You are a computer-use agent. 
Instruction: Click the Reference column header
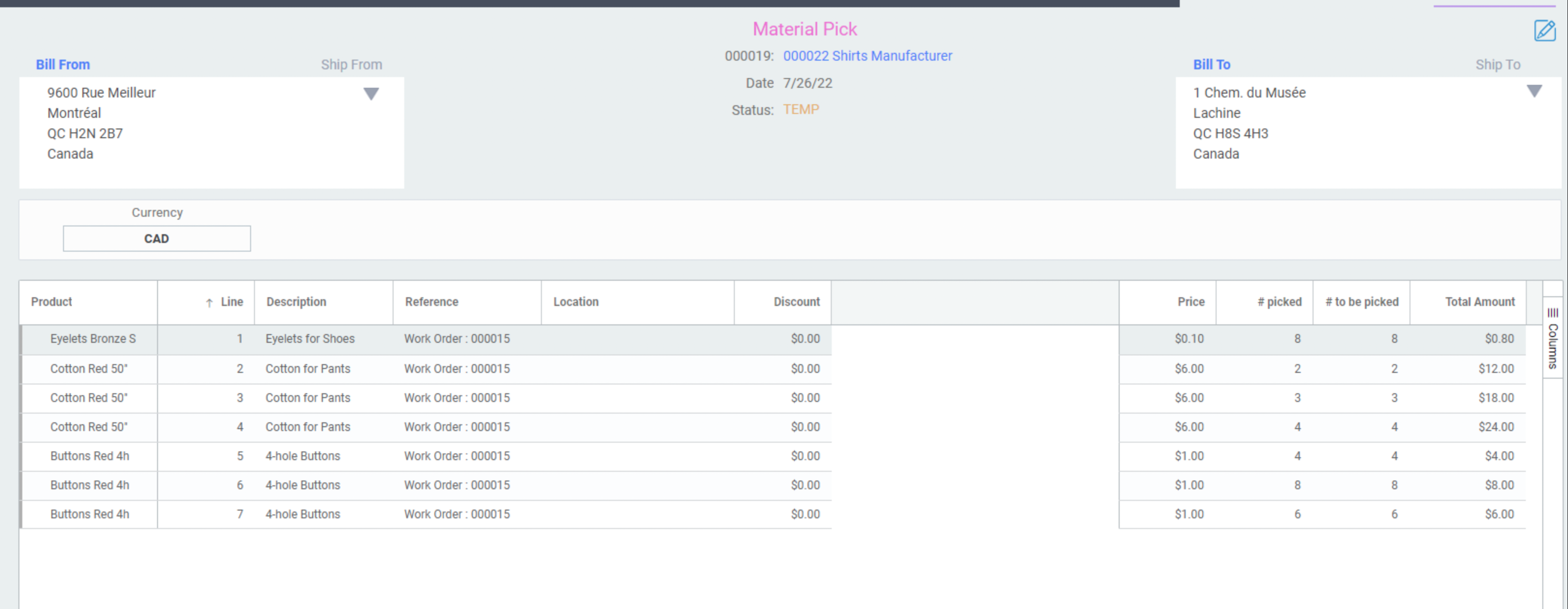(x=431, y=302)
